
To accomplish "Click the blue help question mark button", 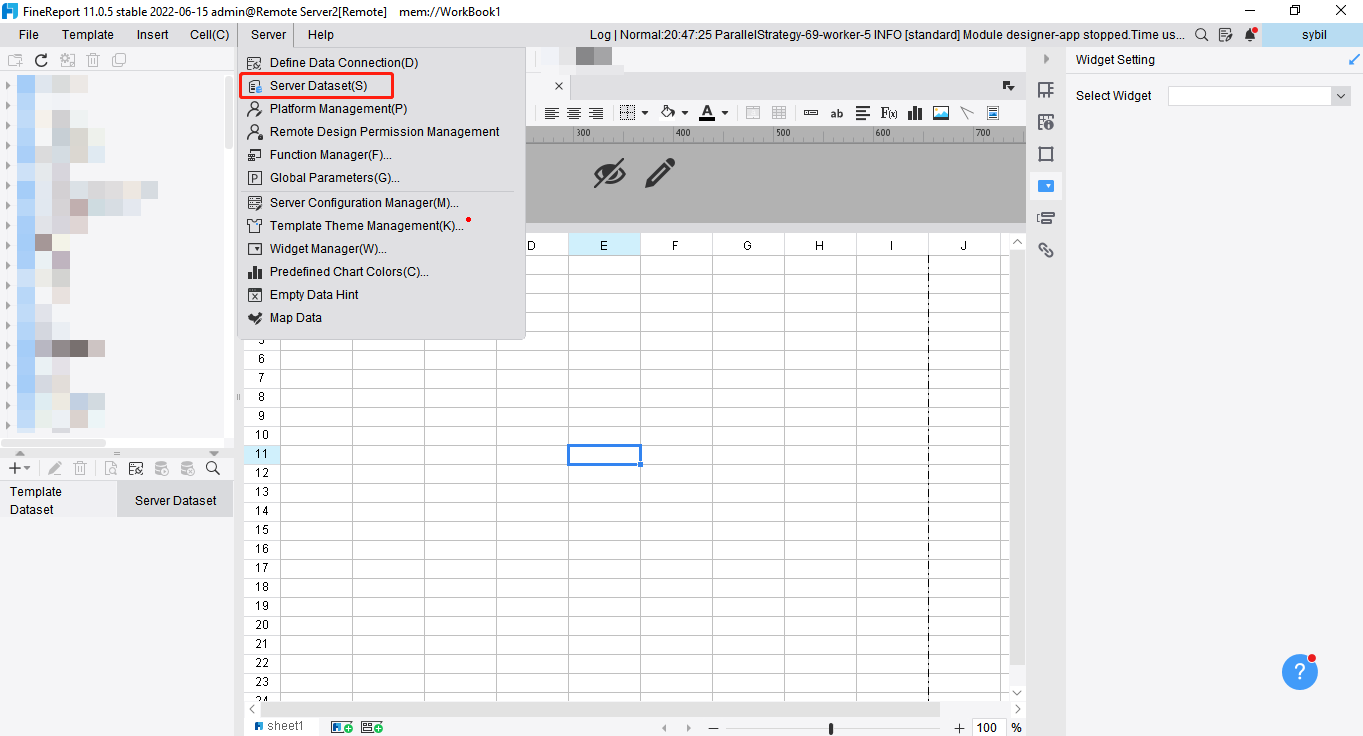I will pyautogui.click(x=1299, y=672).
